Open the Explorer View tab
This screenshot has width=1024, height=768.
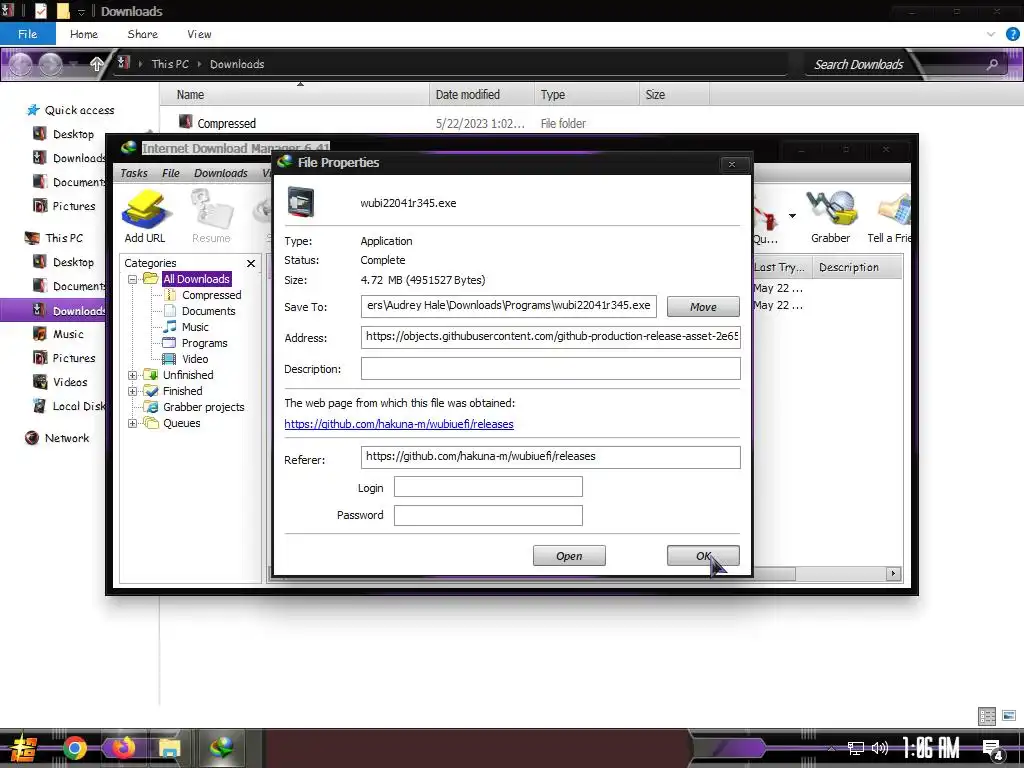[x=199, y=34]
